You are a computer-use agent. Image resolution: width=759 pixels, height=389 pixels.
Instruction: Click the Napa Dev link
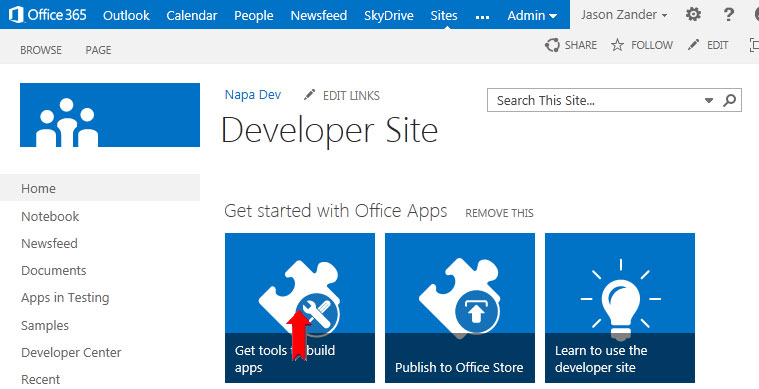[x=253, y=95]
